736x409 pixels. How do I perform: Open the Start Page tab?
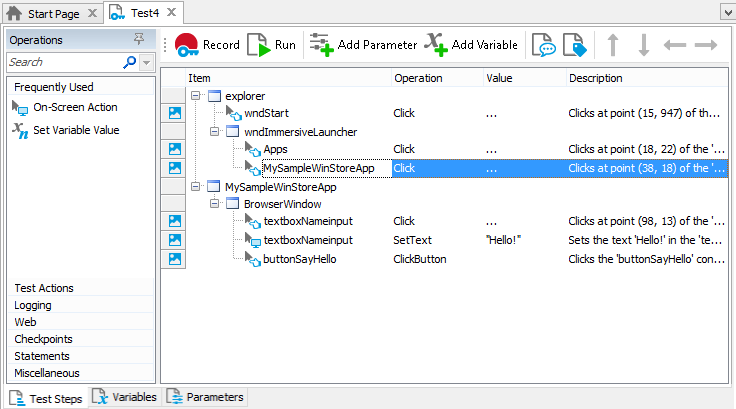click(x=51, y=12)
